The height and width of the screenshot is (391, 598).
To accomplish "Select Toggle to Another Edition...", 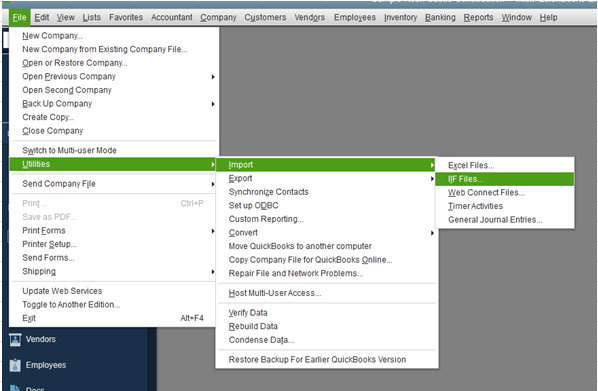I will point(114,304).
